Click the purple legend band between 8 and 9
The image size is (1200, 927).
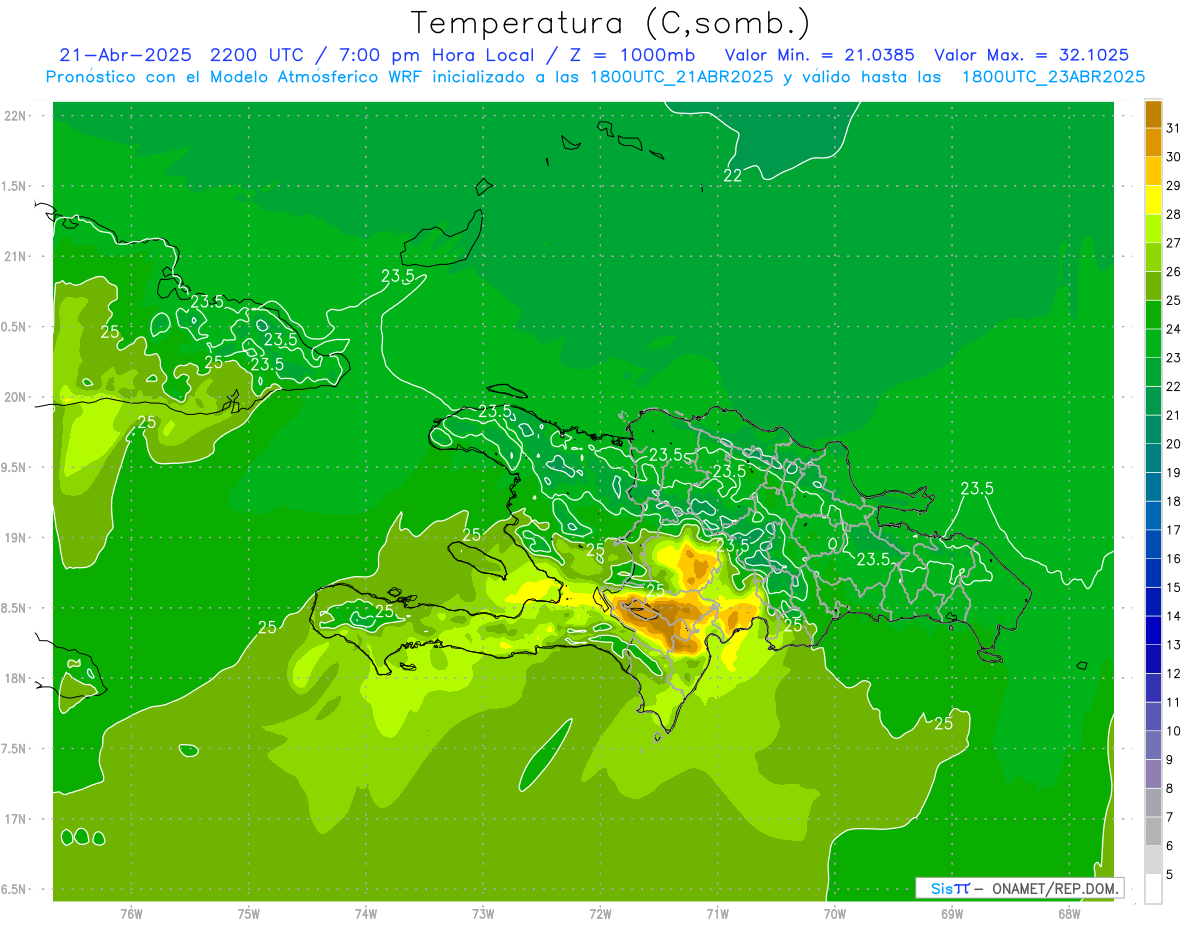tap(1153, 774)
